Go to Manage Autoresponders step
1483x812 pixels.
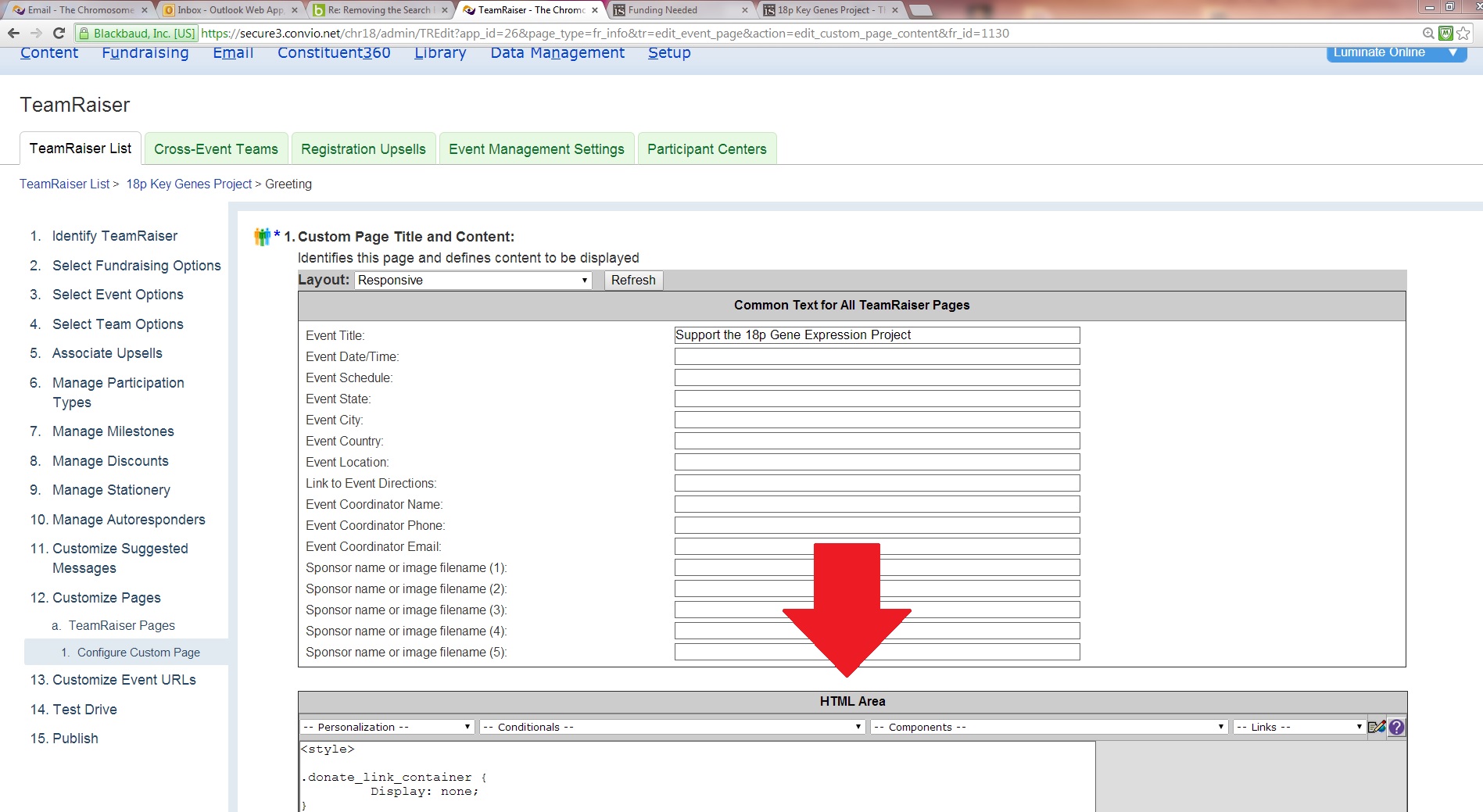129,520
